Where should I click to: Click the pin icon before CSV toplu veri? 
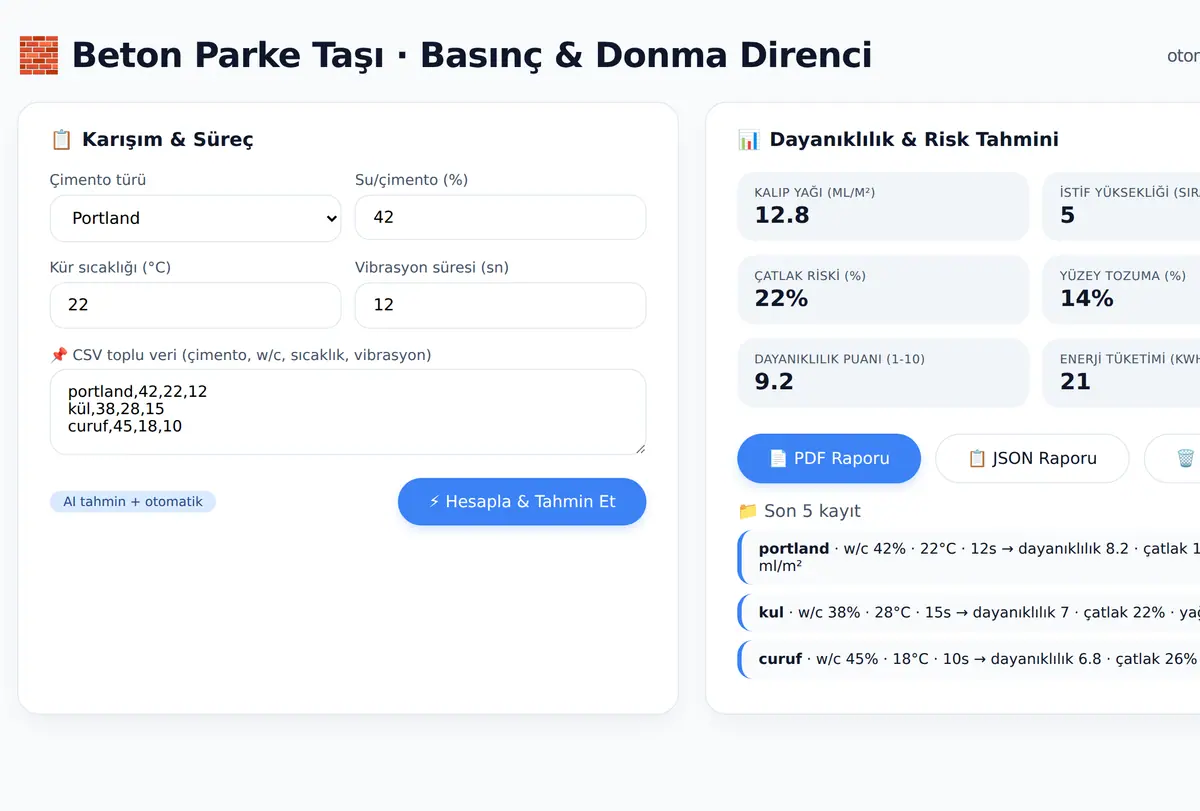pos(59,355)
